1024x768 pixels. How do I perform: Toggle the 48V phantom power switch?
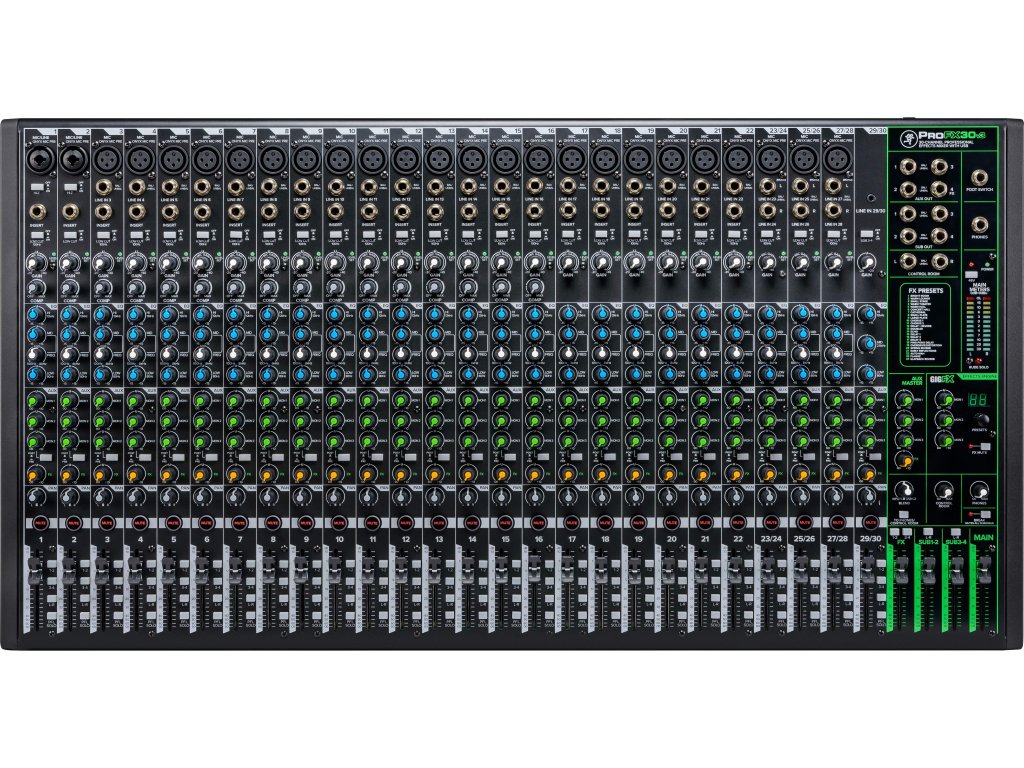pos(970,274)
